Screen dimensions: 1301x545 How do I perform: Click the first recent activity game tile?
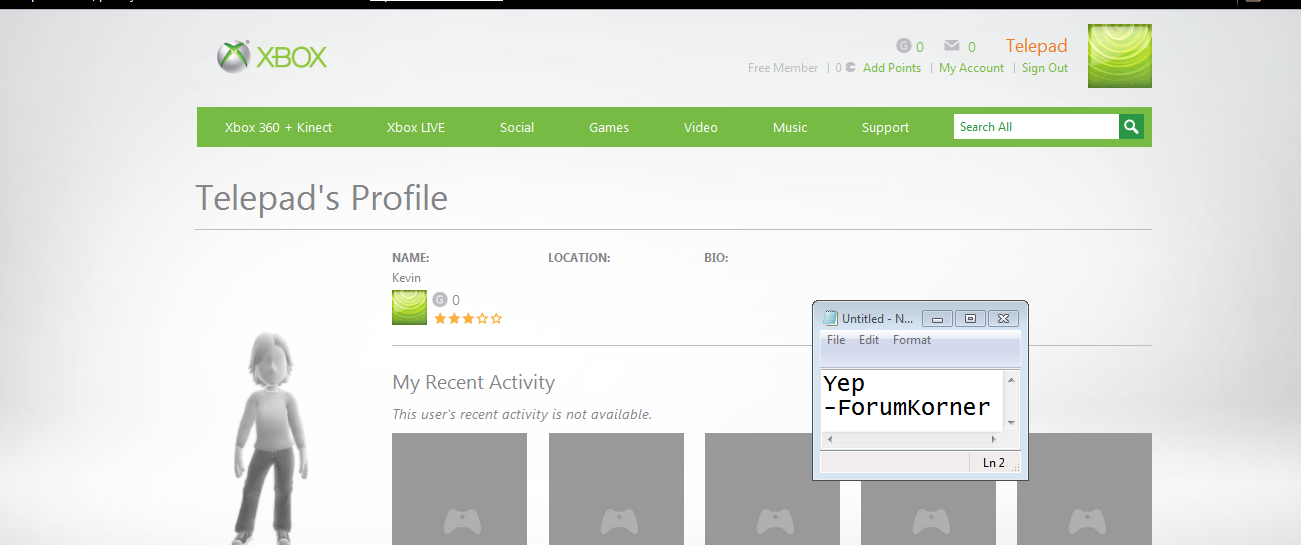point(459,489)
